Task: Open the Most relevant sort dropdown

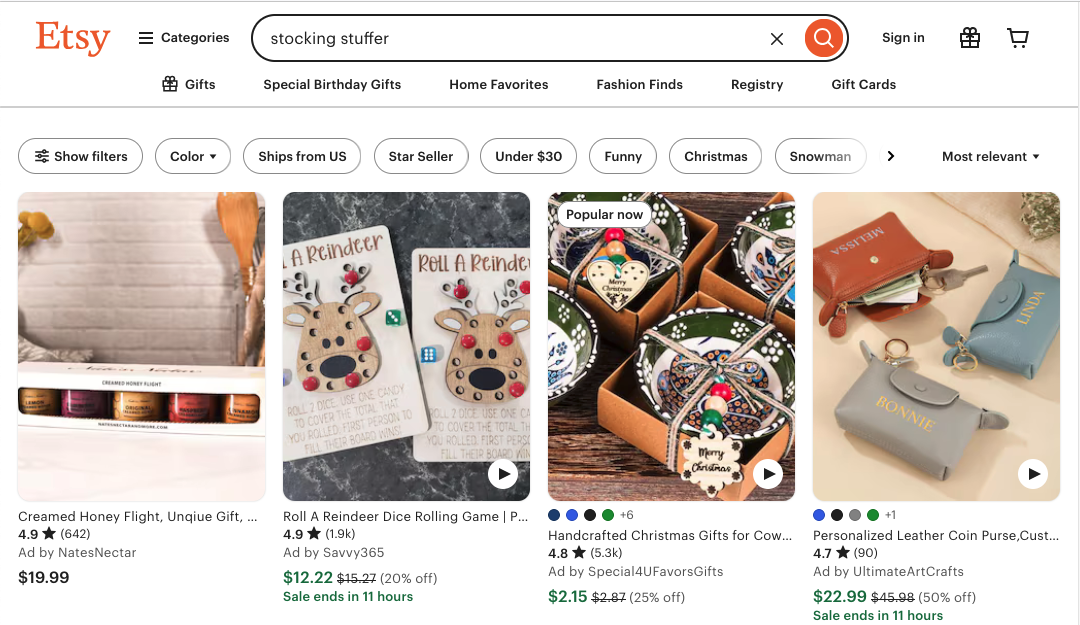Action: (x=990, y=156)
